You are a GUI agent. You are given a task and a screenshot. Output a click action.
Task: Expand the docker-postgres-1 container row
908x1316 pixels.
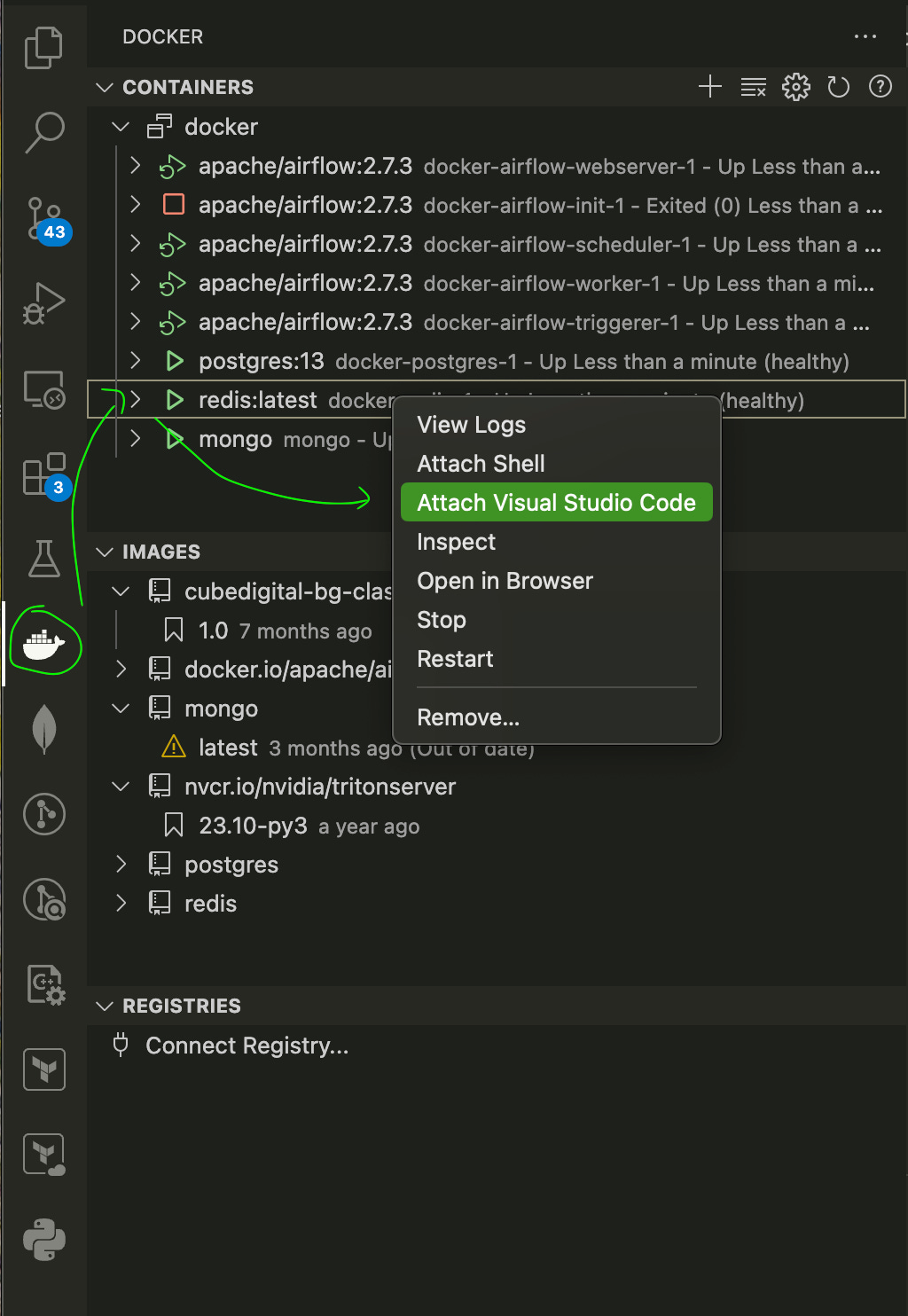pos(135,361)
